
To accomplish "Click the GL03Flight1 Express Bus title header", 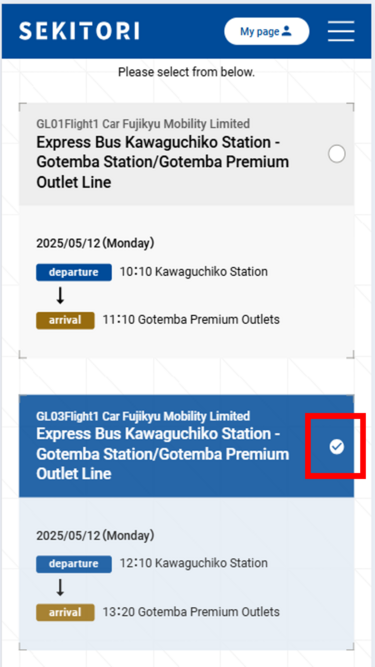I will 186,446.
